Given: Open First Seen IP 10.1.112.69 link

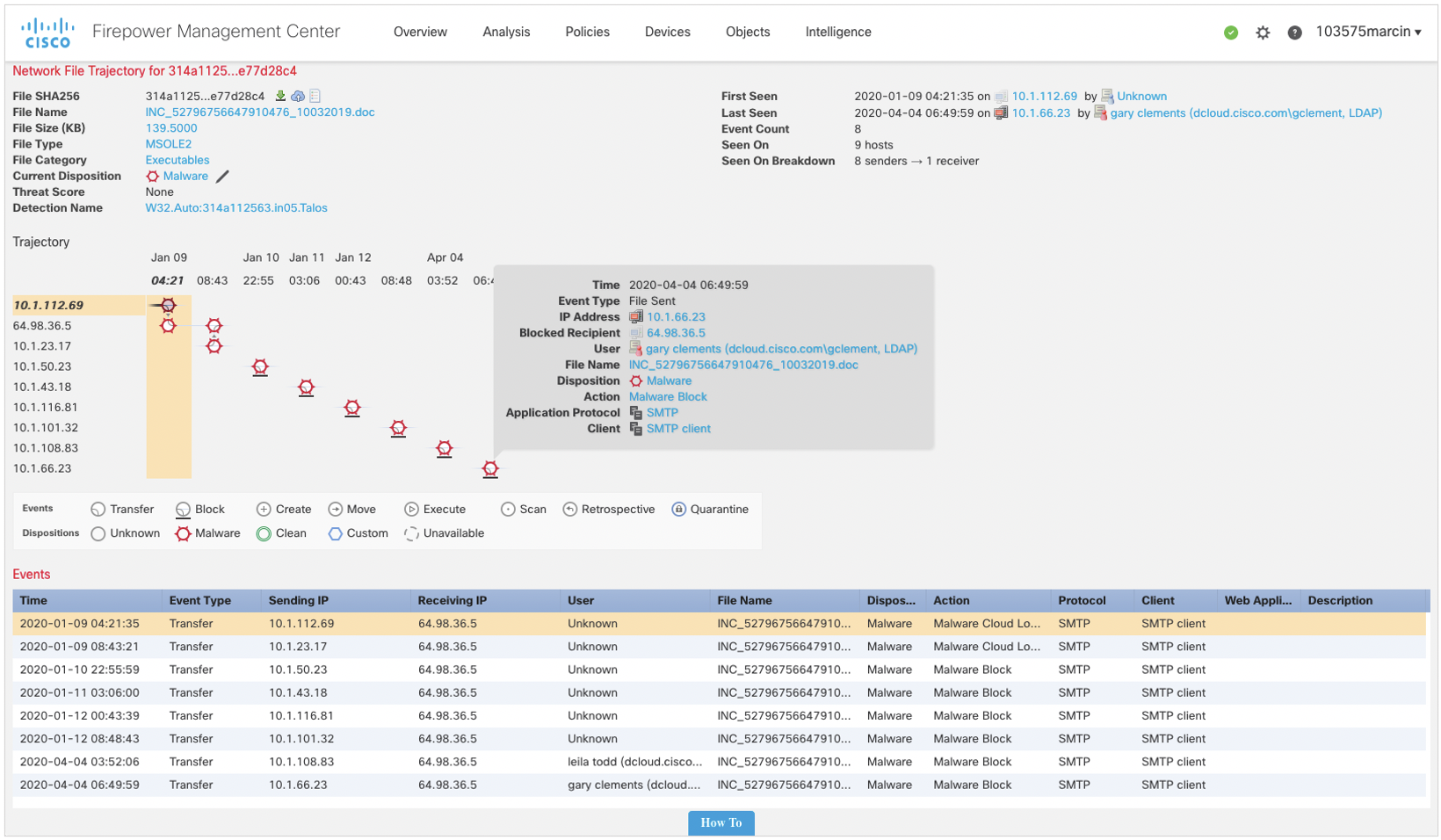Looking at the screenshot, I should click(1044, 97).
